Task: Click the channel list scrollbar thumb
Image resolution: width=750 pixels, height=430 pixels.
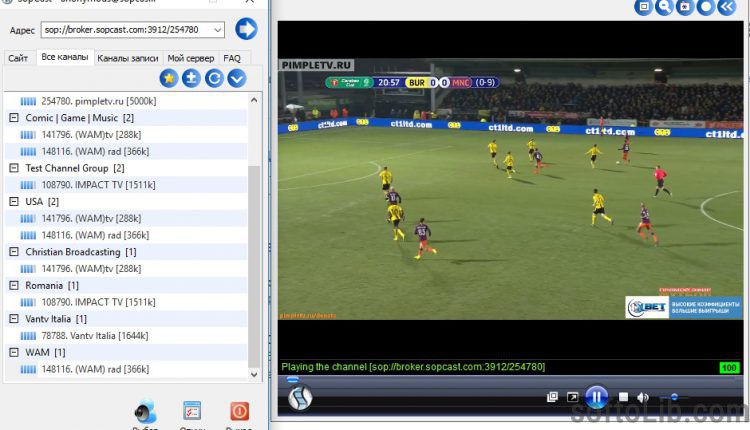Action: (x=254, y=267)
